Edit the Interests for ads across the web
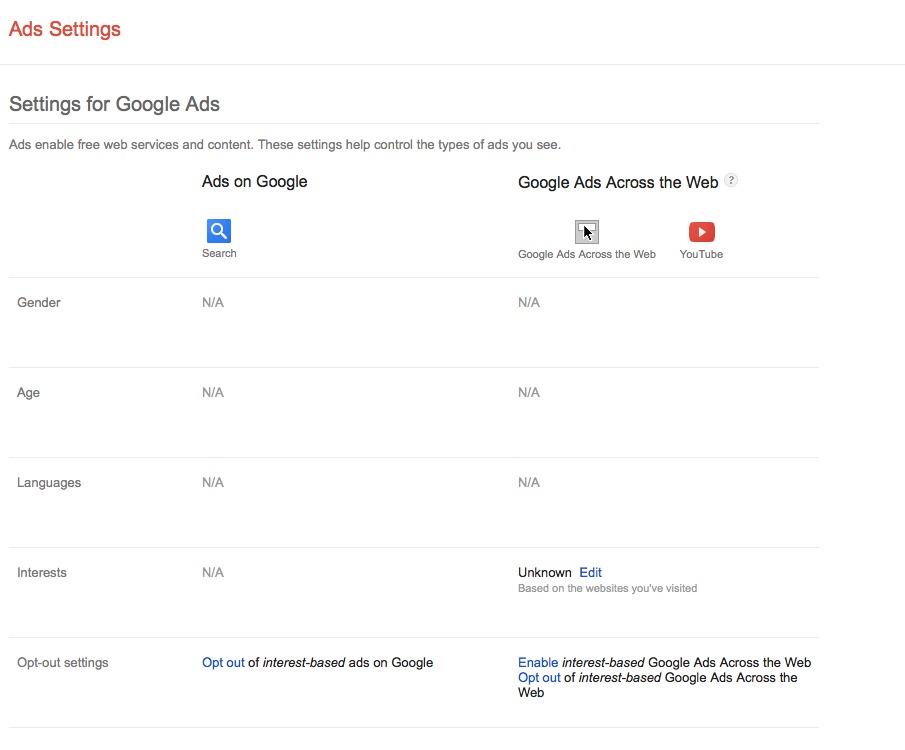 pos(590,573)
